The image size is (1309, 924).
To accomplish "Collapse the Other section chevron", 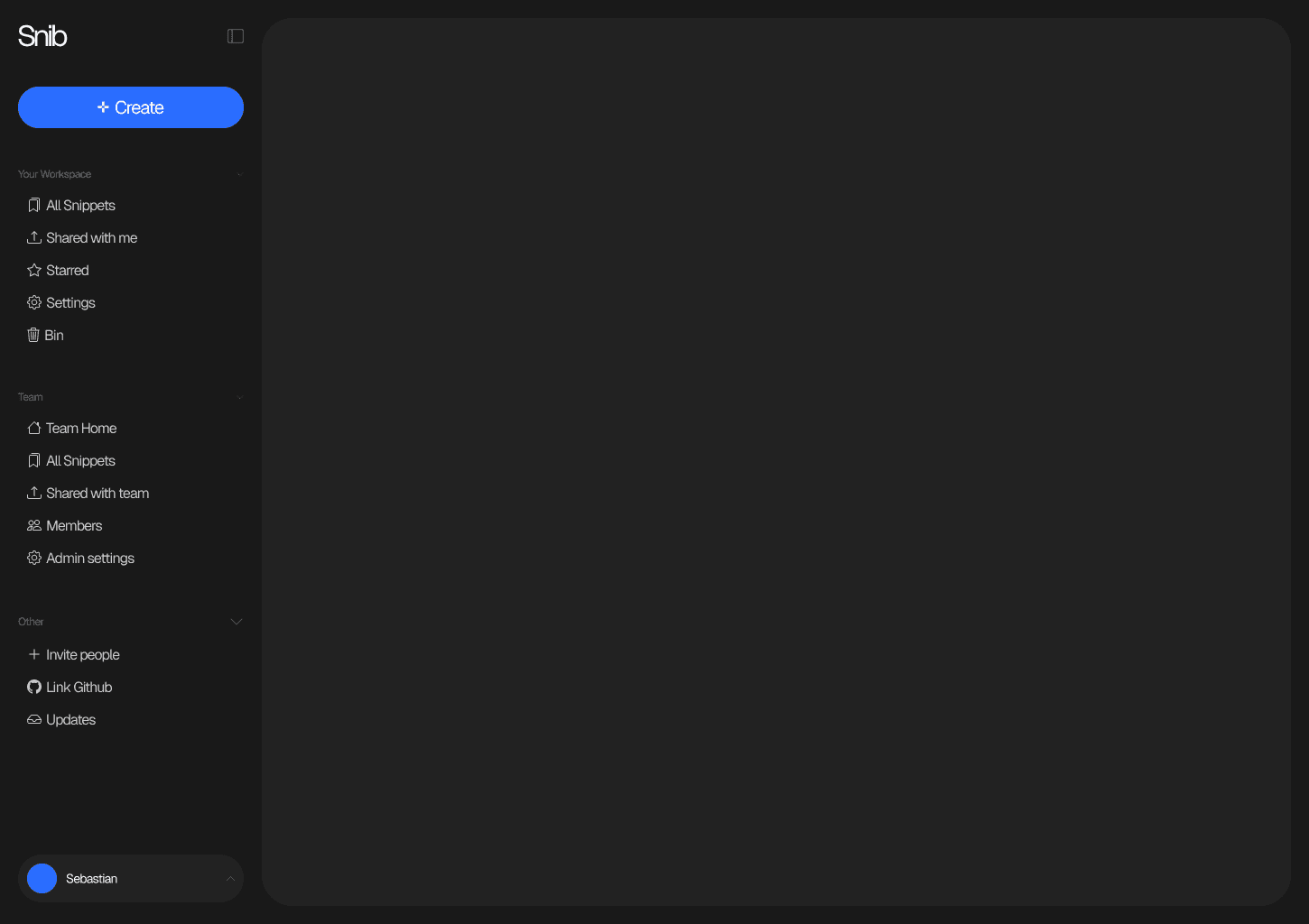I will tap(237, 622).
